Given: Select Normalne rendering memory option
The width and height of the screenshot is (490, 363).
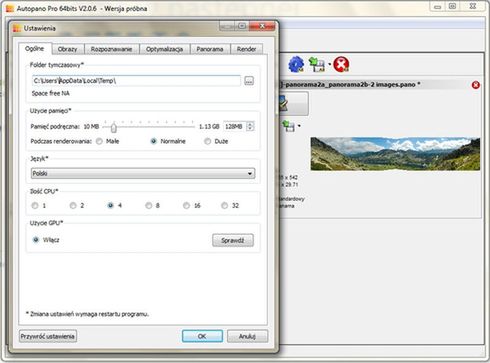Looking at the screenshot, I should [x=153, y=141].
